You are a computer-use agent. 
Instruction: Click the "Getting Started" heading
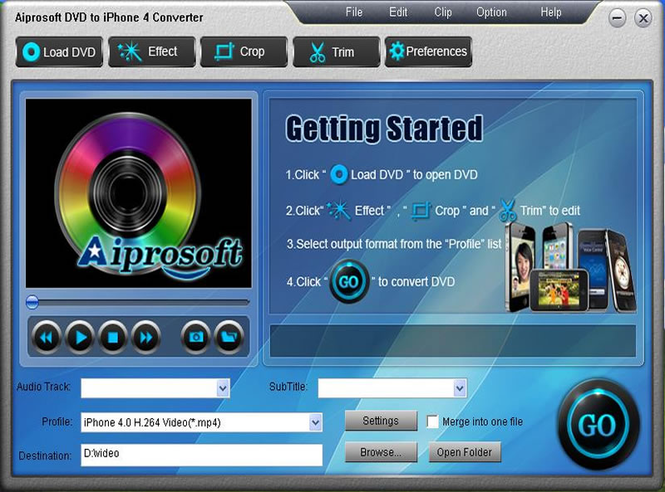(x=384, y=129)
